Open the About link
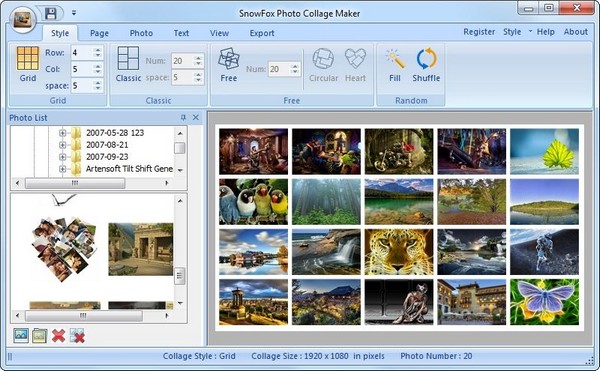Screen dimensions: 600x371 [x=576, y=32]
